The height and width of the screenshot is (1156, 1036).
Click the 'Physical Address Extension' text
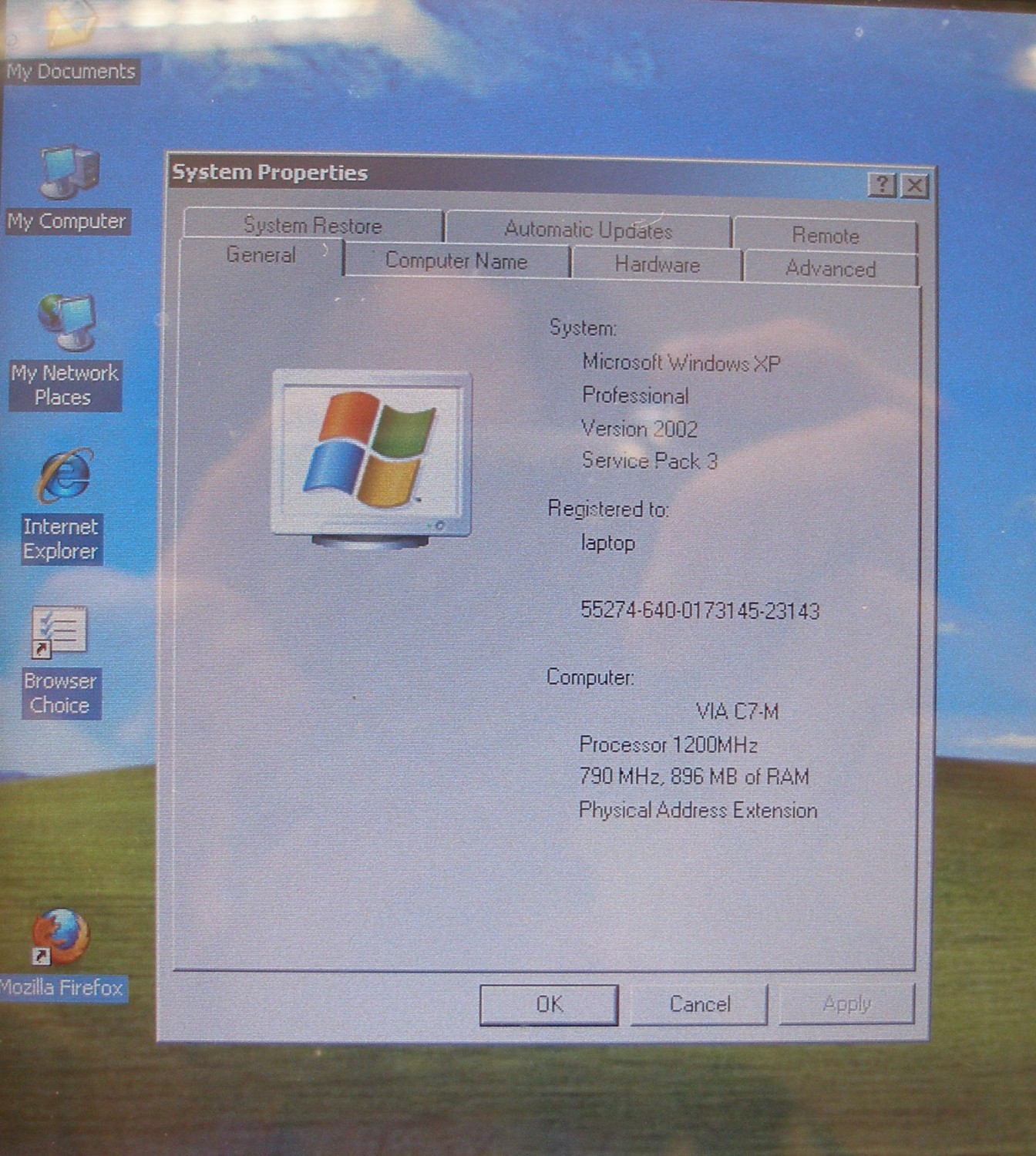point(698,811)
